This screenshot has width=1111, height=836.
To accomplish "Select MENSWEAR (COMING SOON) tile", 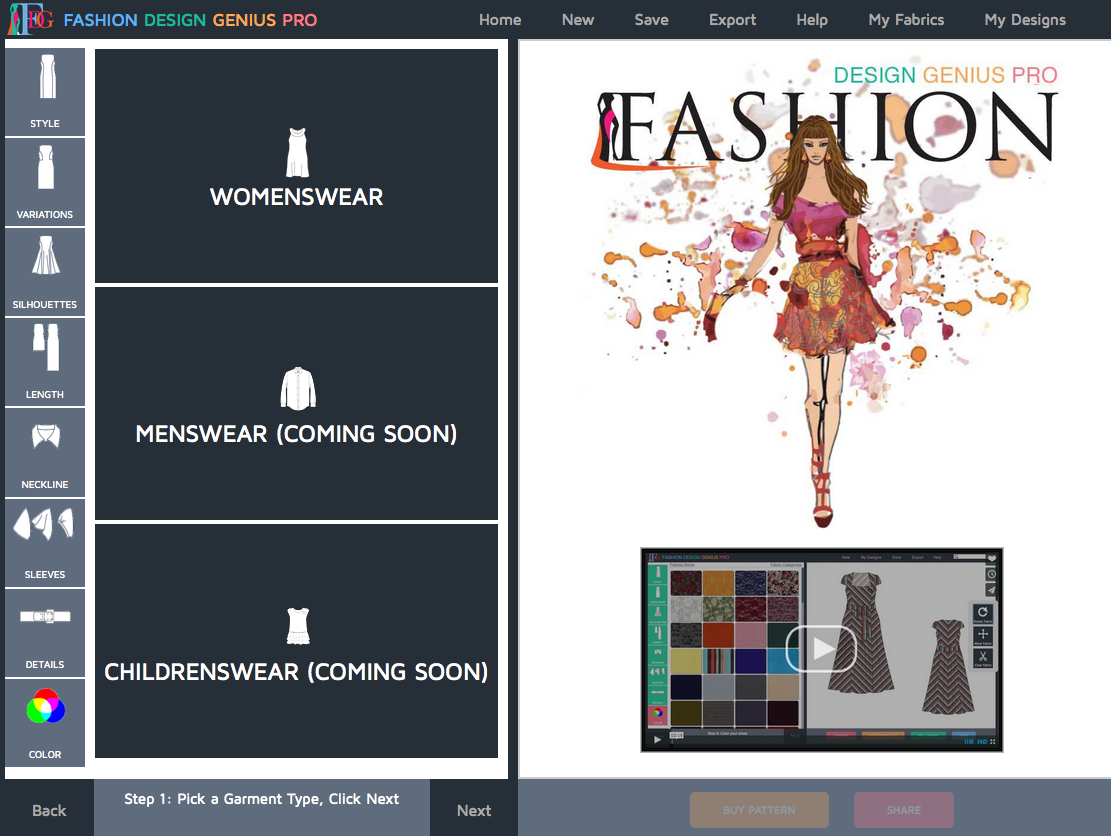I will click(x=296, y=403).
